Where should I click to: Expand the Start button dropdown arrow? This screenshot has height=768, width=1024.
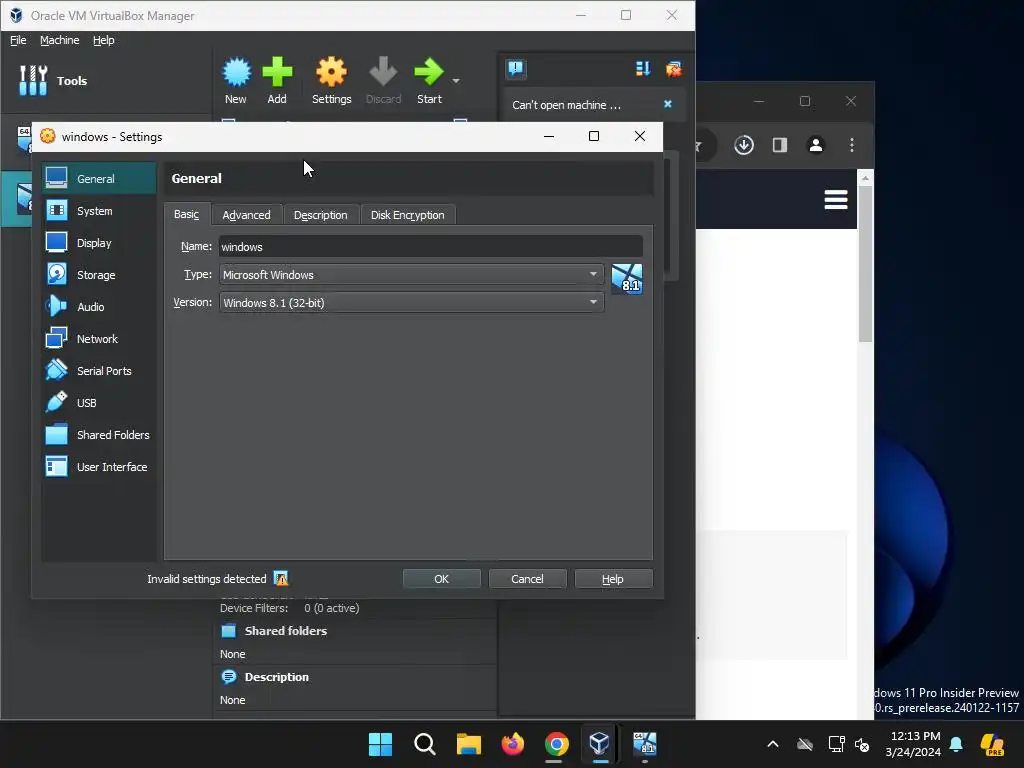pos(456,81)
